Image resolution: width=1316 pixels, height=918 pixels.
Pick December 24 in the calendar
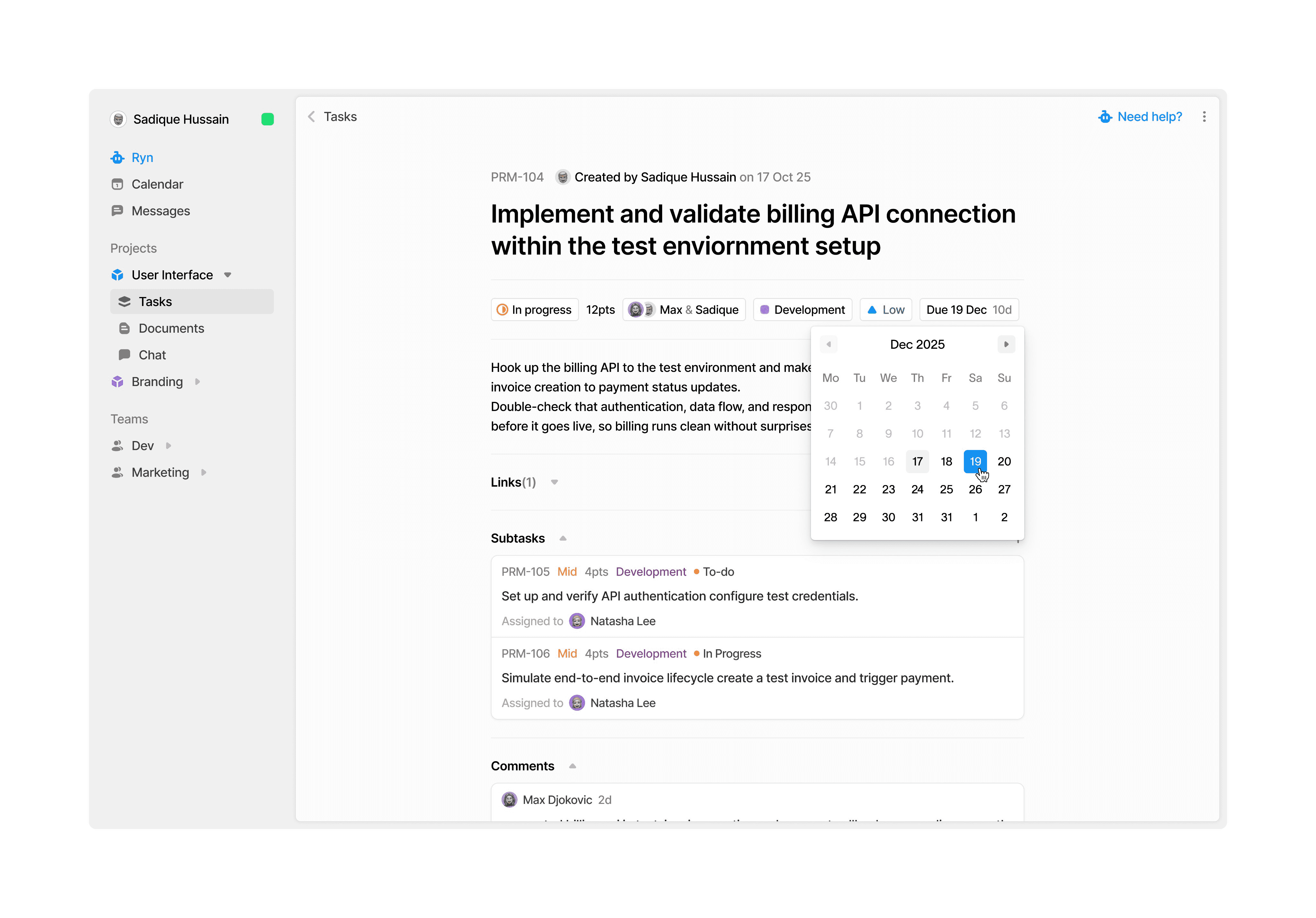coord(917,490)
